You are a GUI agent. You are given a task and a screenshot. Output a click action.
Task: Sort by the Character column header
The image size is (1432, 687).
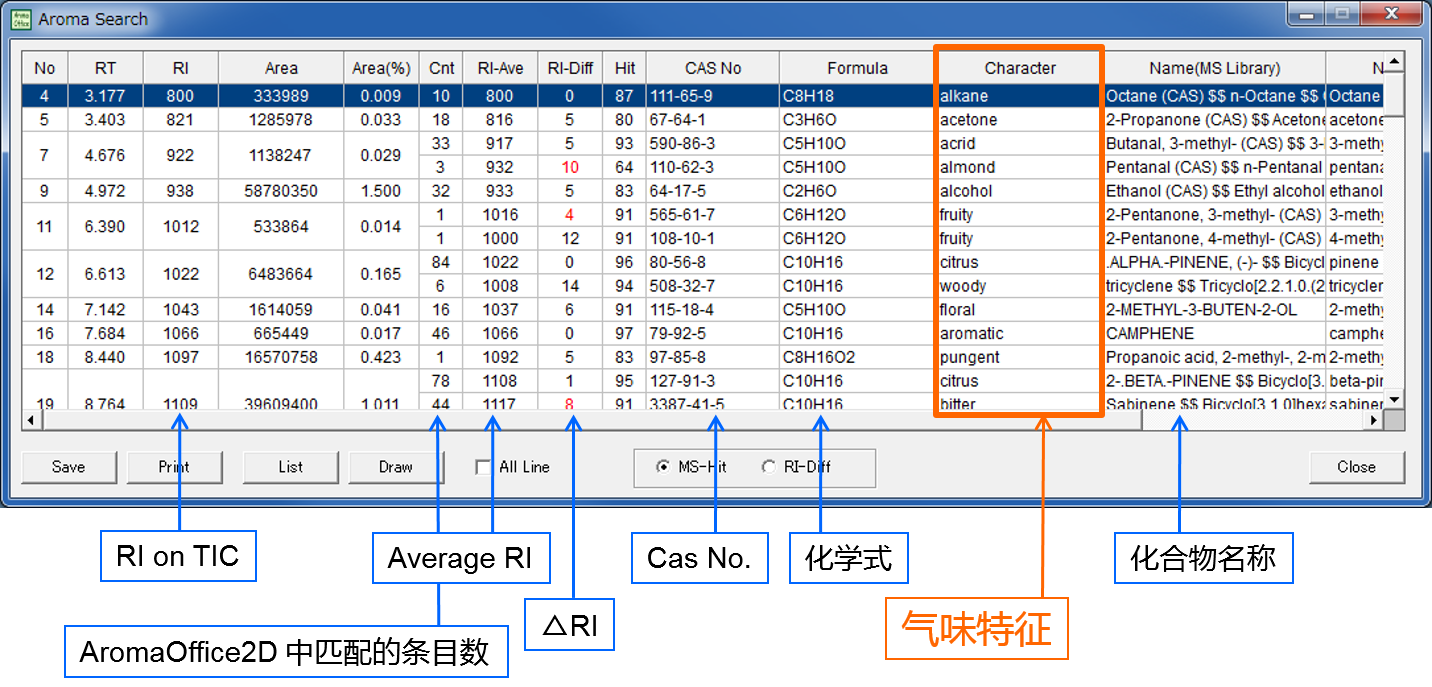point(1019,68)
